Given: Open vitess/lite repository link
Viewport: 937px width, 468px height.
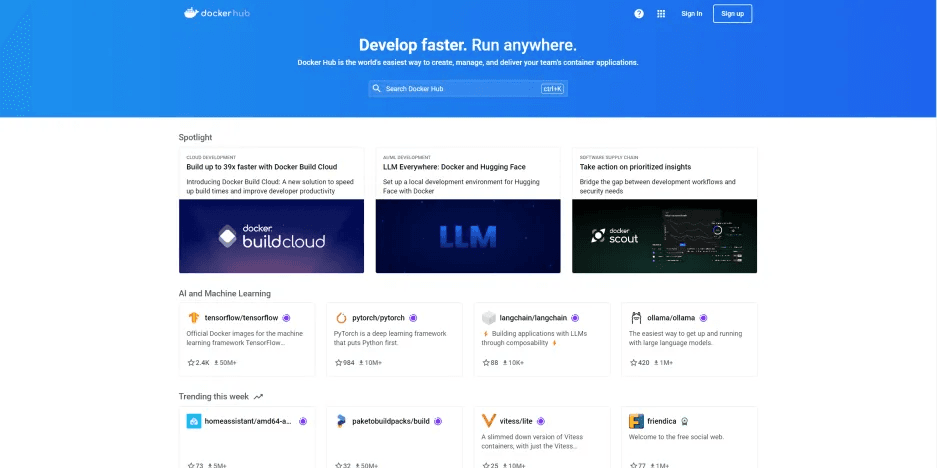Looking at the screenshot, I should pos(516,421).
